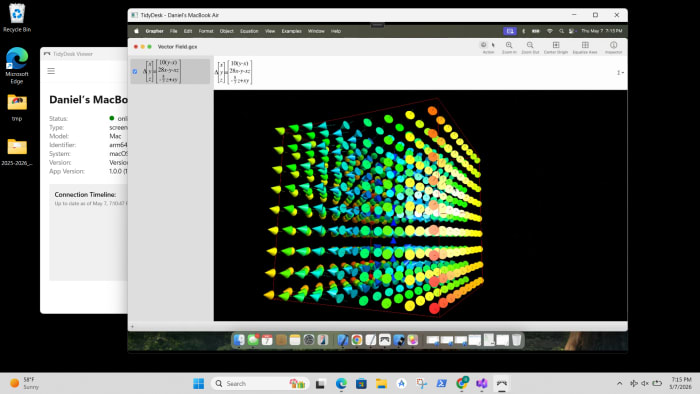Open File Explorer from the Windows taskbar

pyautogui.click(x=381, y=383)
